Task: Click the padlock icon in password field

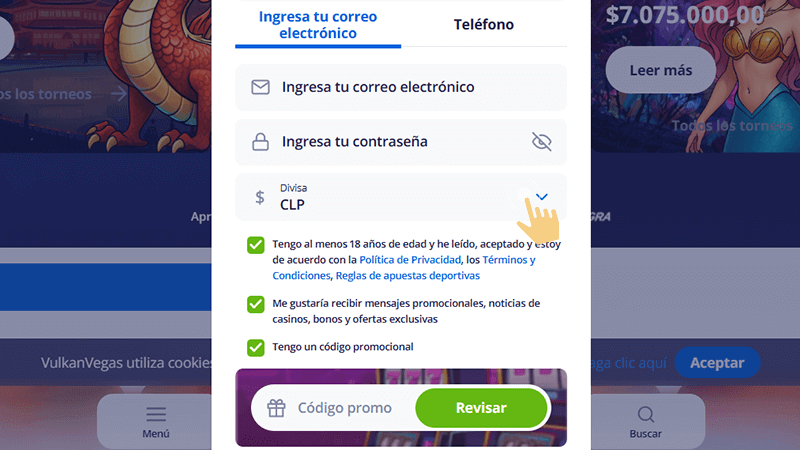Action: 260,142
